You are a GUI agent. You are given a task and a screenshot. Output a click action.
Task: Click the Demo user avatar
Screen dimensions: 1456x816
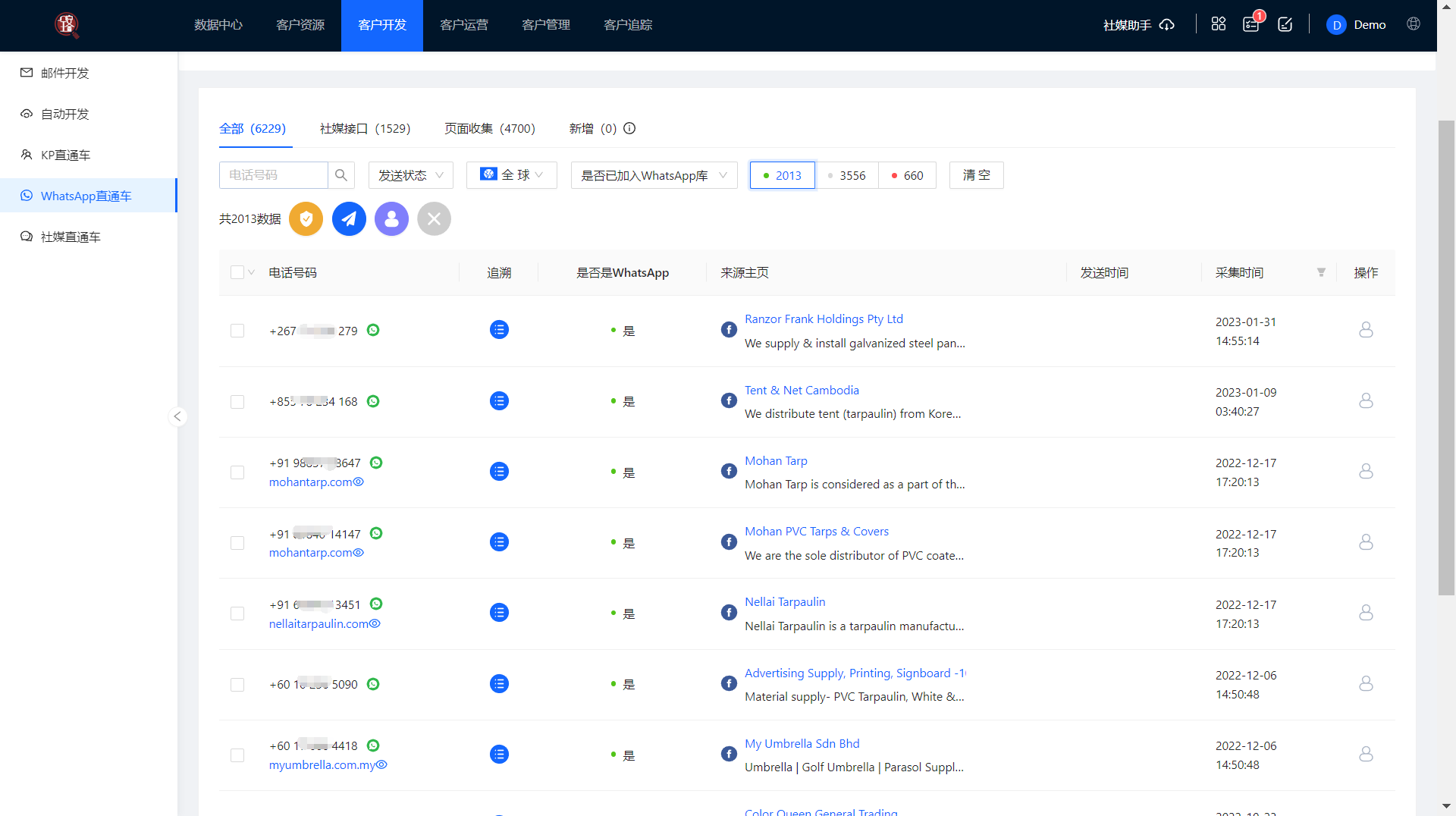click(1336, 25)
